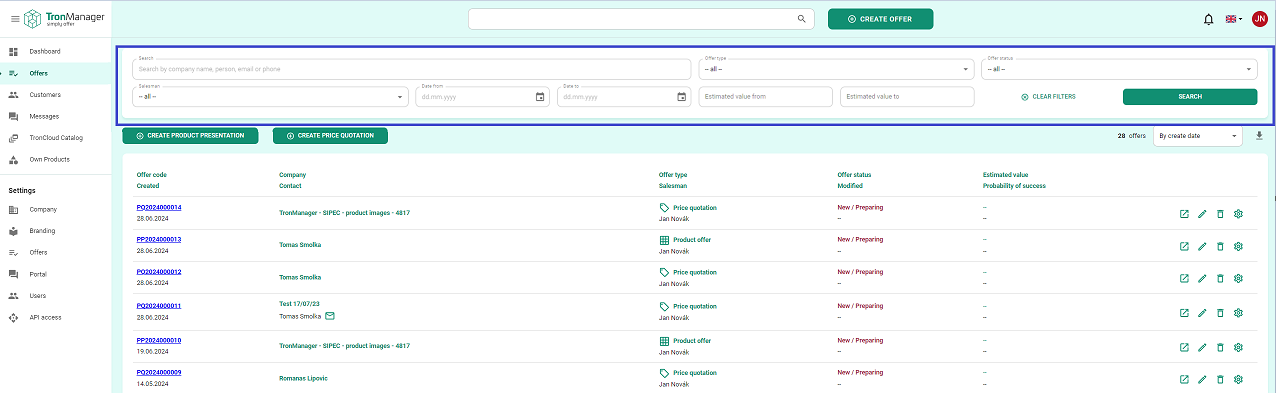Focus the Estimated value to field
1276x393 pixels.
click(x=907, y=97)
